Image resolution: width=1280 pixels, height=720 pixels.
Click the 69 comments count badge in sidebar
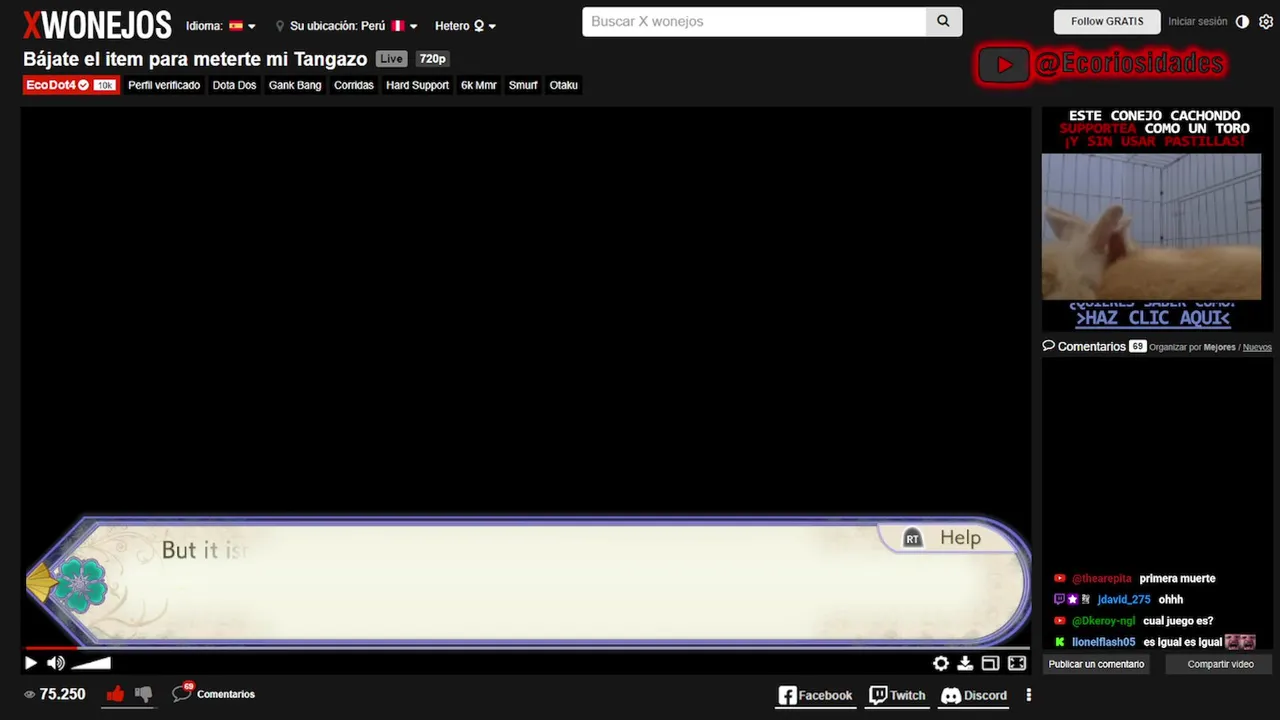coord(1137,346)
